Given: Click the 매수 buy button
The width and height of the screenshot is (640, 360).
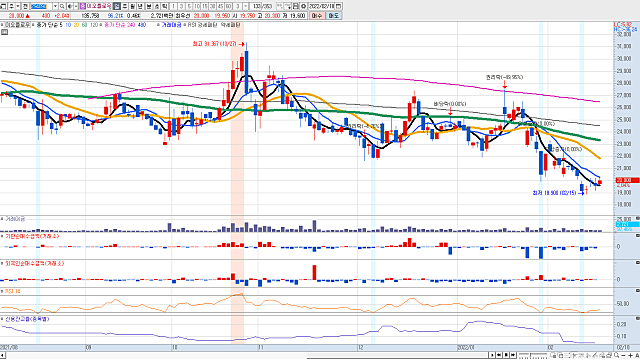Looking at the screenshot, I should (x=317, y=16).
